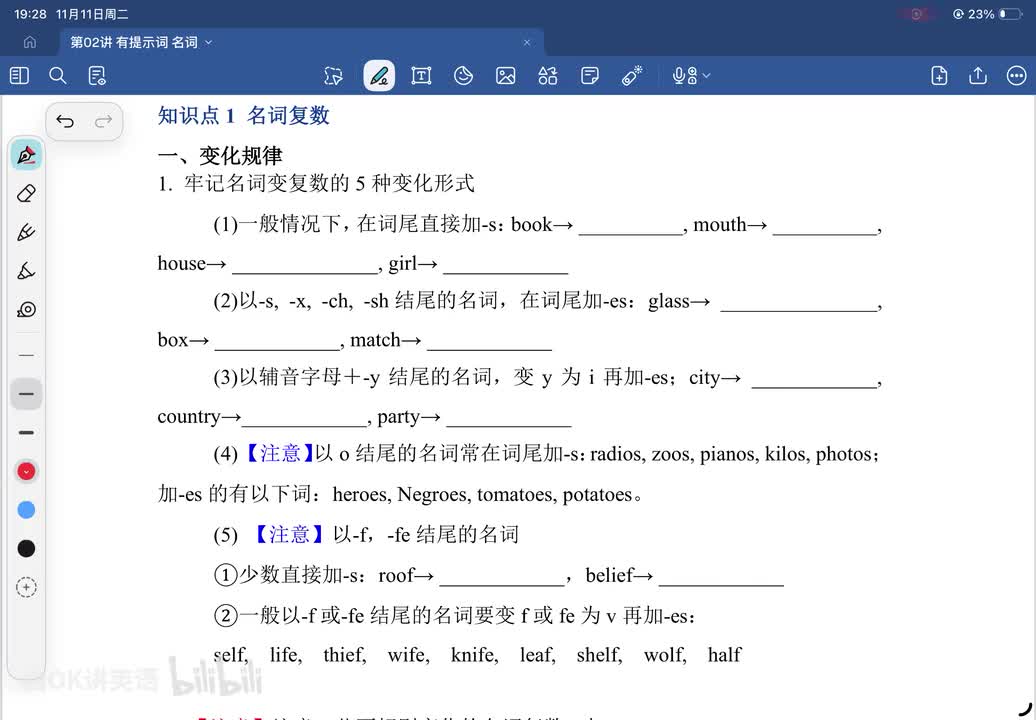The height and width of the screenshot is (720, 1036).
Task: Tap the blank after belief→
Action: (722, 577)
